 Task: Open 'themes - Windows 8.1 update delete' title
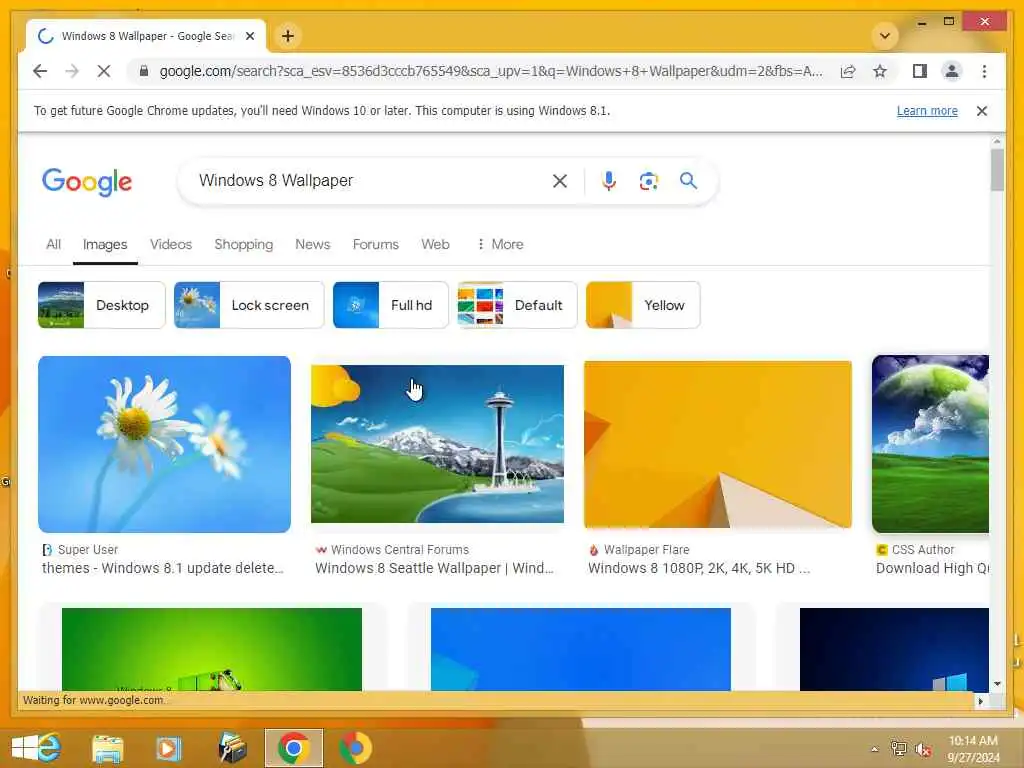pyautogui.click(x=163, y=568)
